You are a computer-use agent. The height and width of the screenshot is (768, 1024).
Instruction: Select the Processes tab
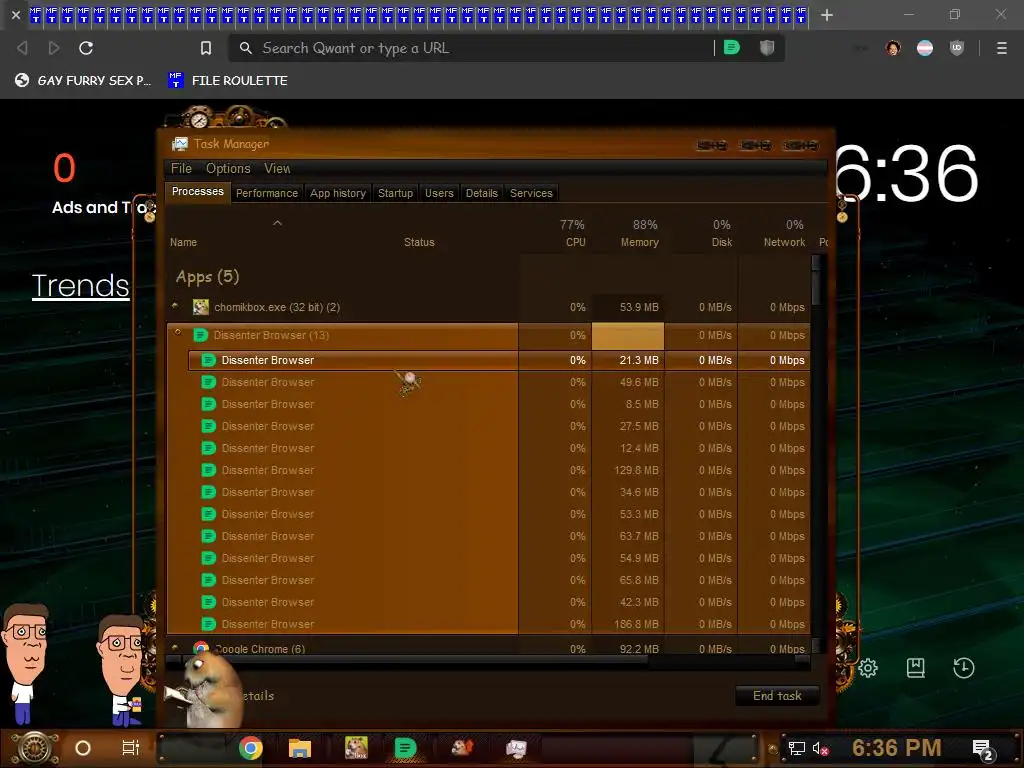tap(198, 191)
